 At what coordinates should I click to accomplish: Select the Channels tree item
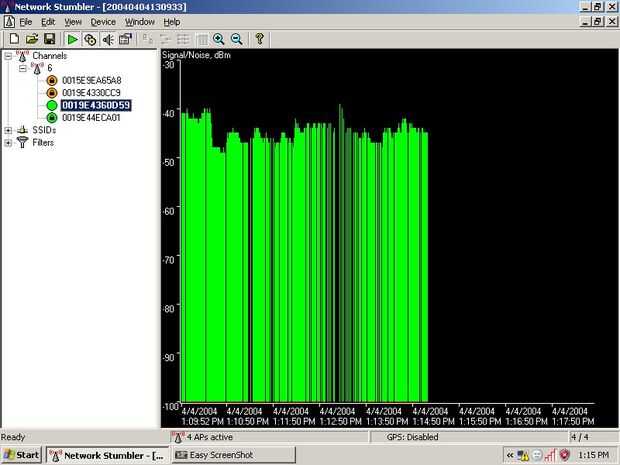tap(49, 56)
